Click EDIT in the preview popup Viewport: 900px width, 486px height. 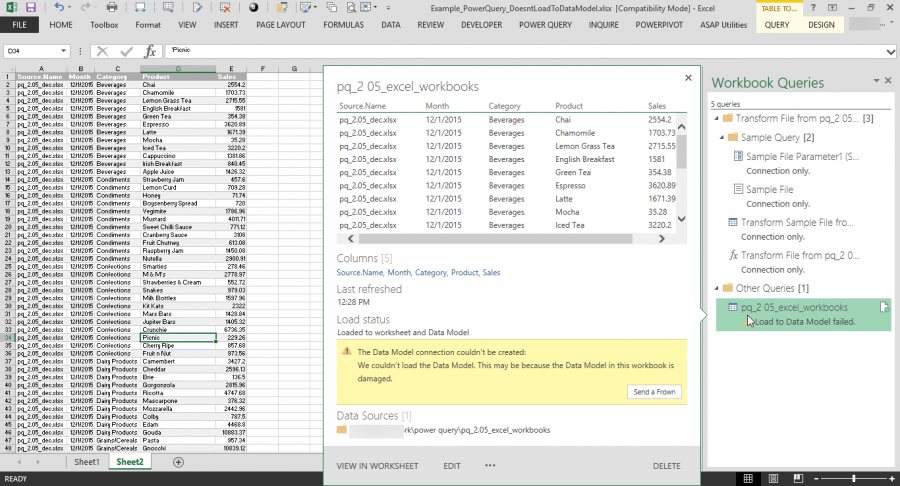(x=452, y=466)
